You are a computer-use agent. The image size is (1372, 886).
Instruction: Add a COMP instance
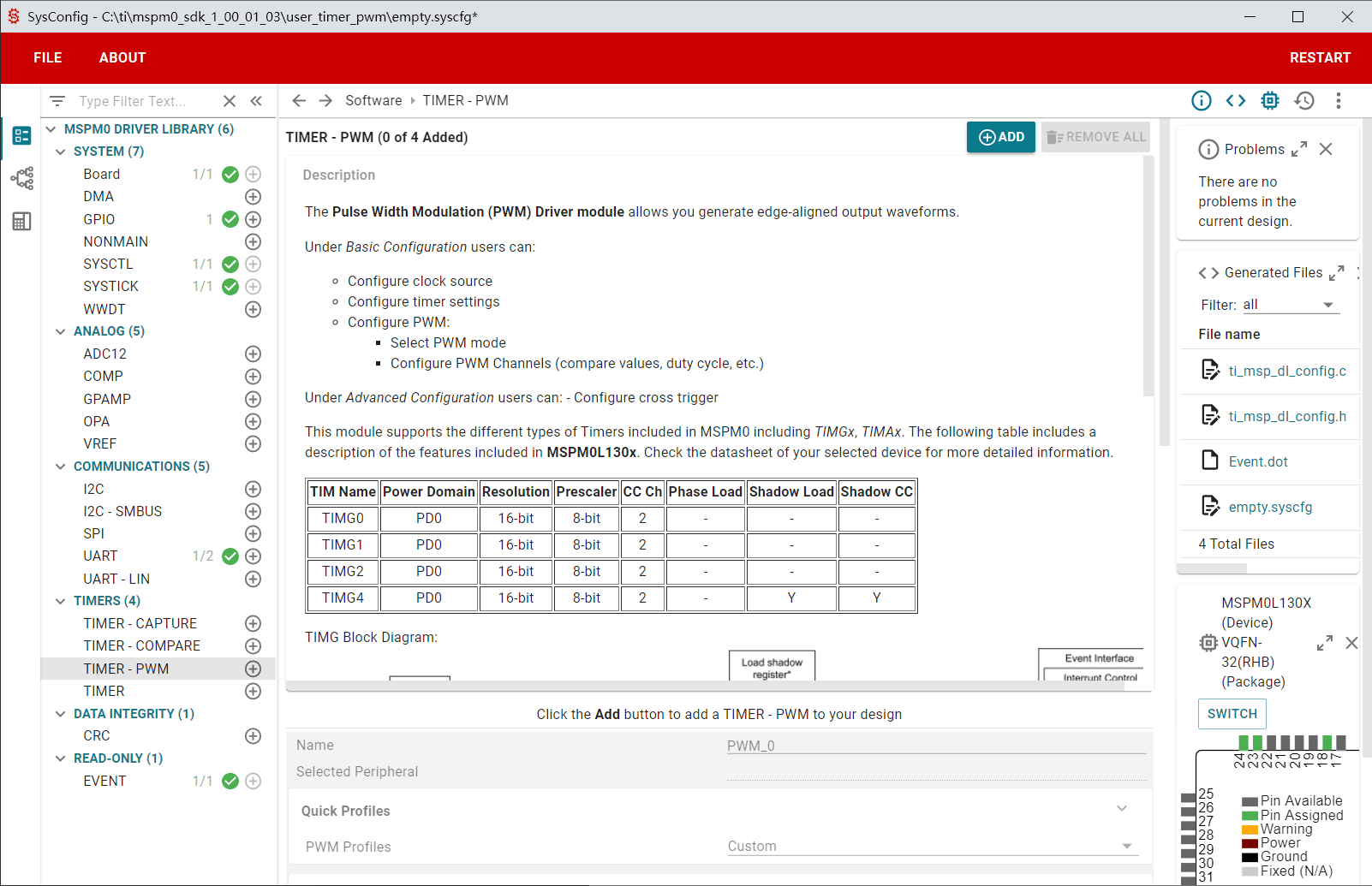(253, 377)
